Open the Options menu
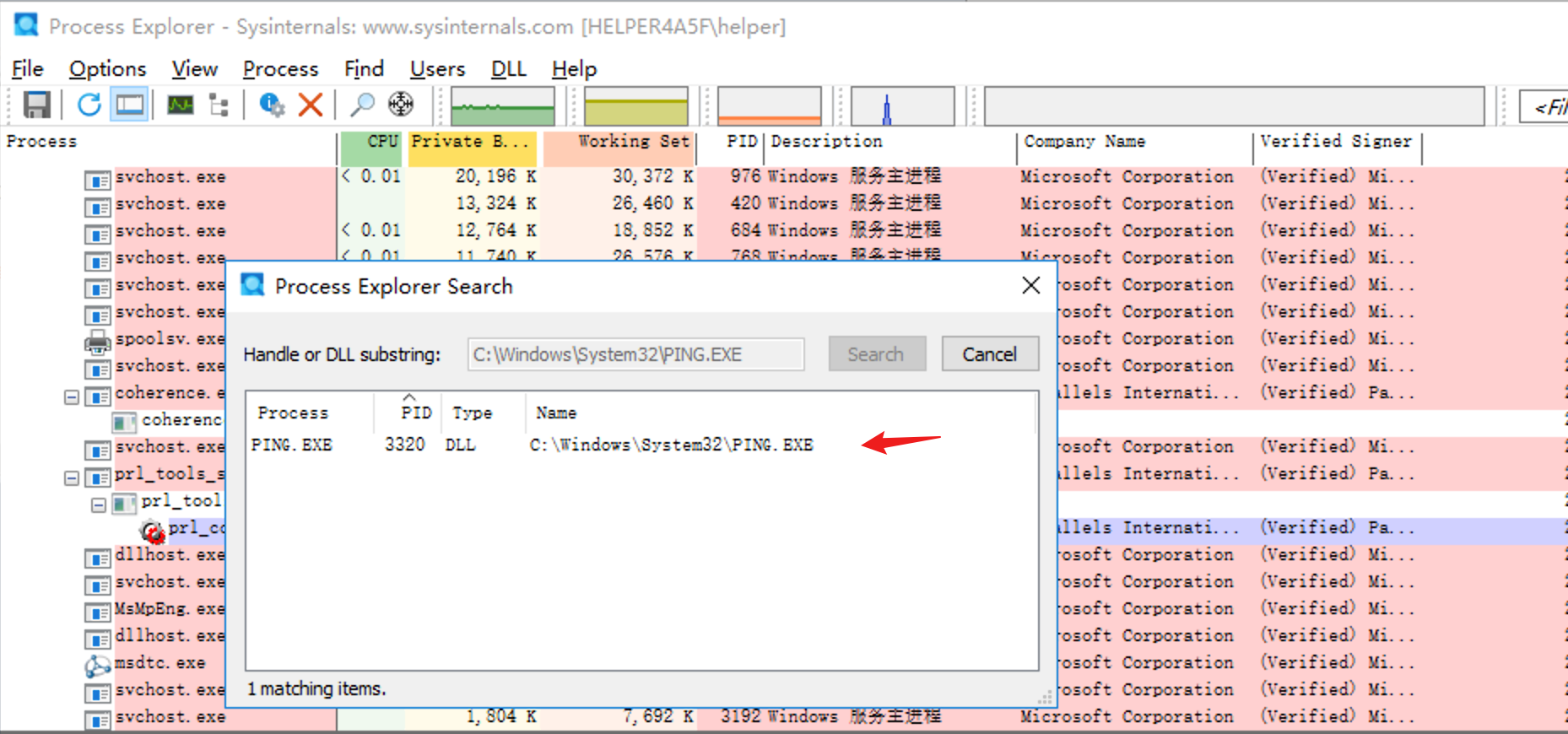The image size is (1568, 734). coord(107,69)
